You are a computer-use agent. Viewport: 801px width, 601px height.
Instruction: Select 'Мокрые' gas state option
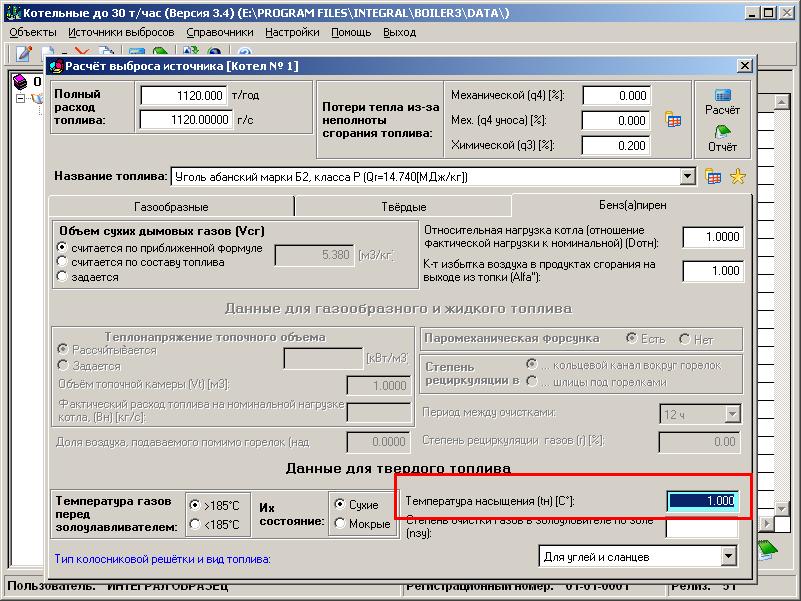click(x=341, y=524)
